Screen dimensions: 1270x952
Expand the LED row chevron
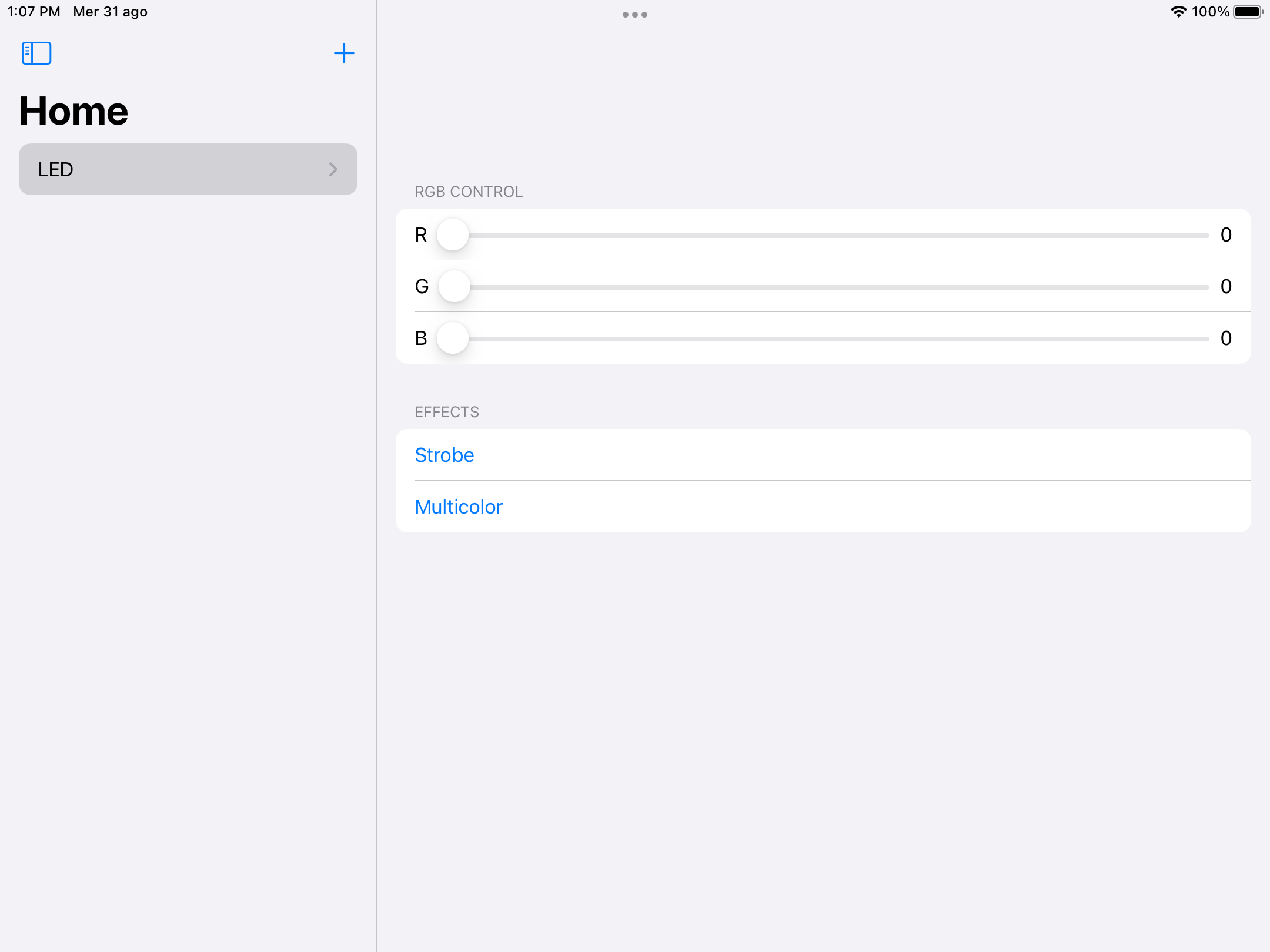(x=333, y=169)
